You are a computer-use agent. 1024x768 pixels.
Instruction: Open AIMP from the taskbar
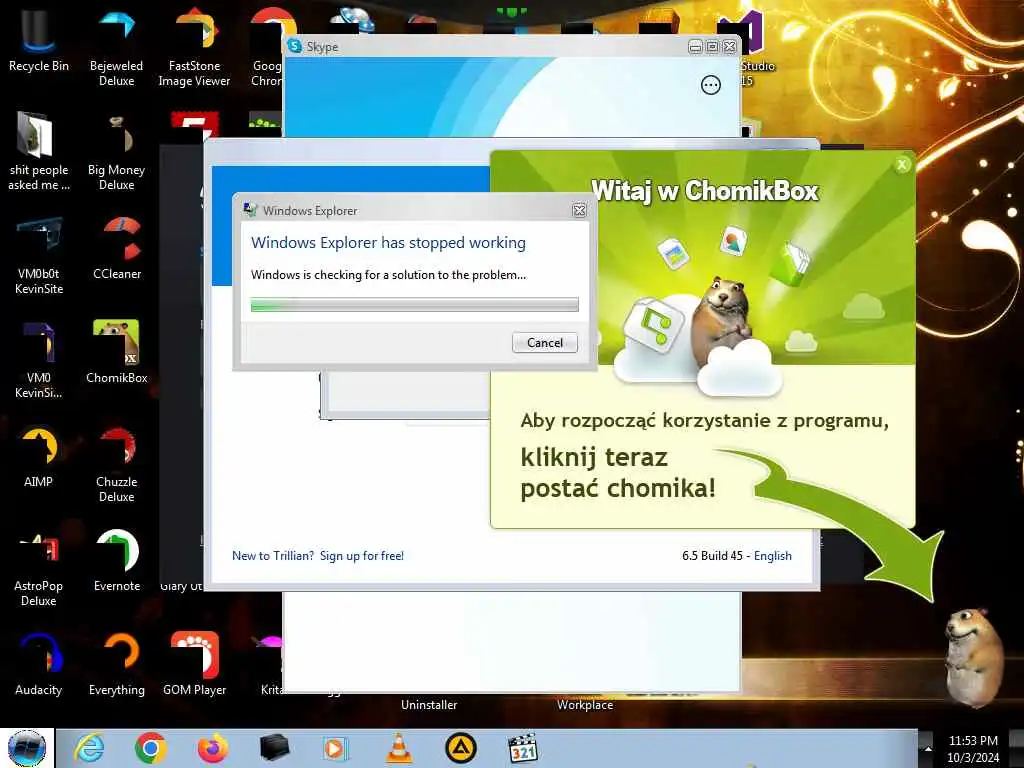click(461, 748)
